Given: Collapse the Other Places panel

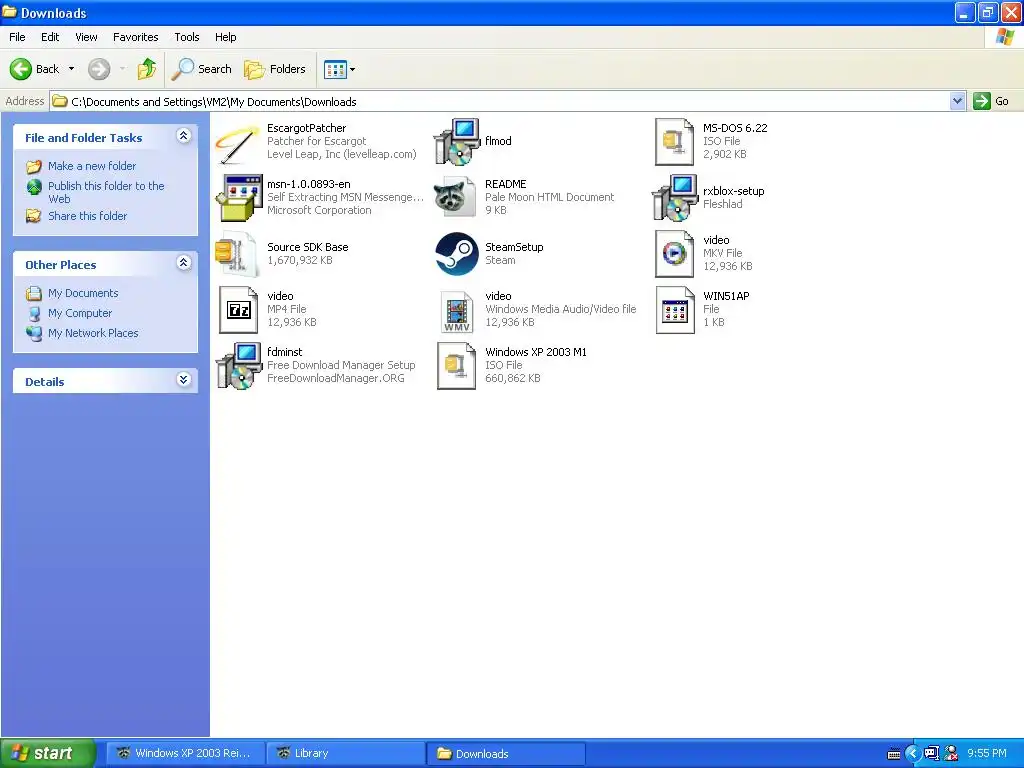Looking at the screenshot, I should point(184,263).
